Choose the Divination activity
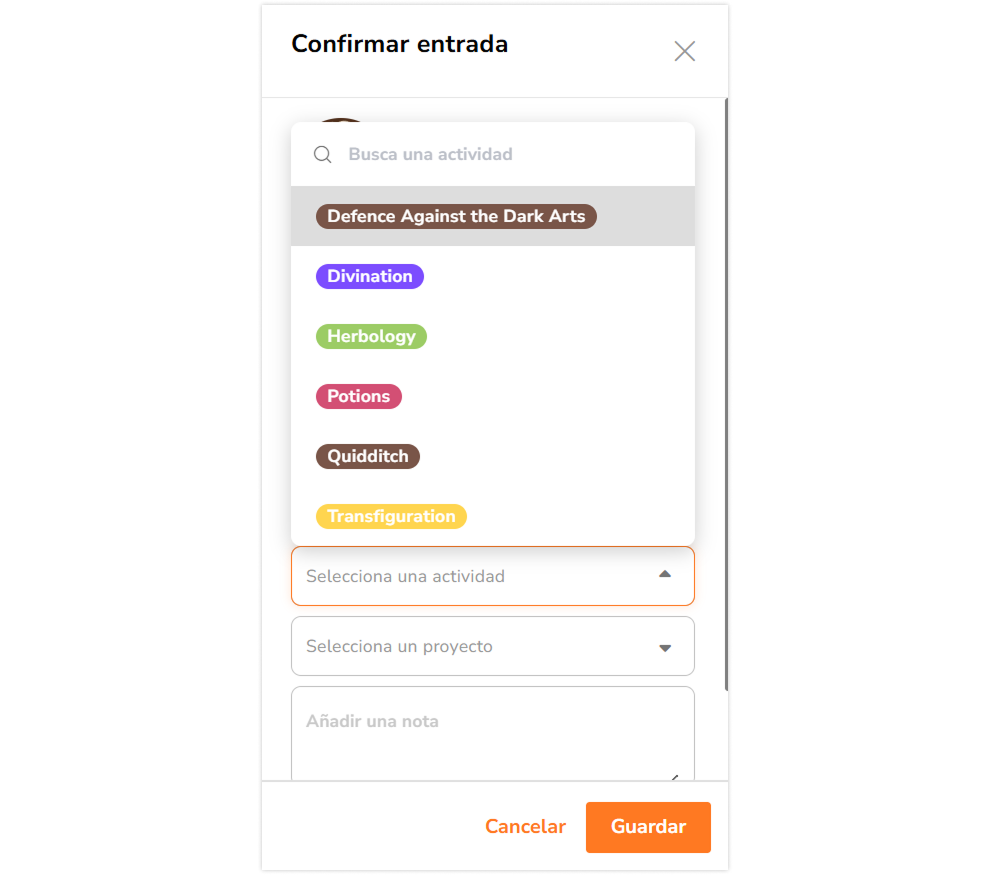Screen dimensions: 990x875 (370, 276)
